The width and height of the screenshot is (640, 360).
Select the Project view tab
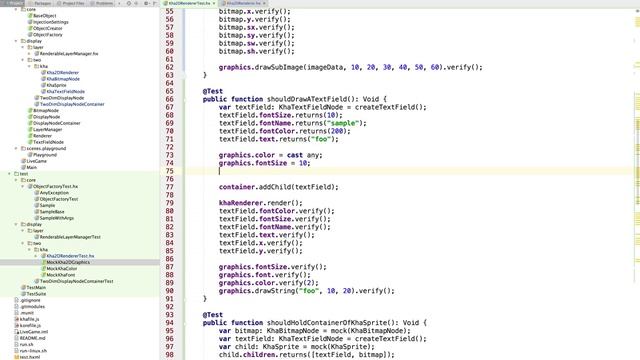point(13,3)
